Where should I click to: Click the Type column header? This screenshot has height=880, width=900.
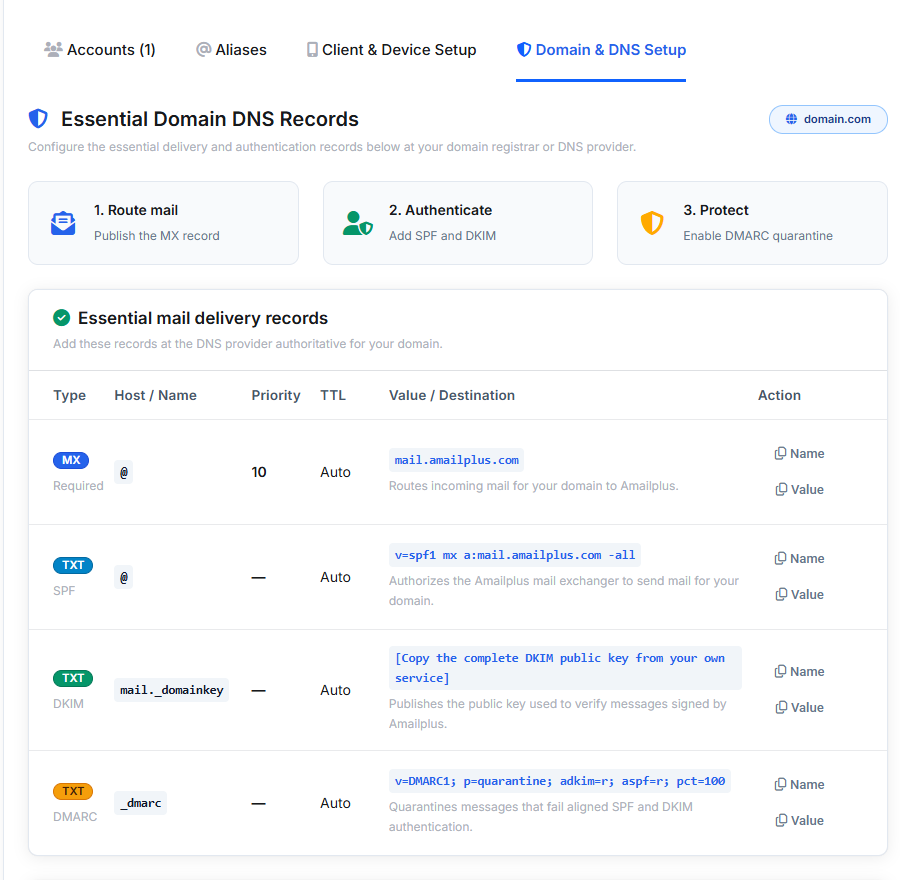tap(69, 396)
